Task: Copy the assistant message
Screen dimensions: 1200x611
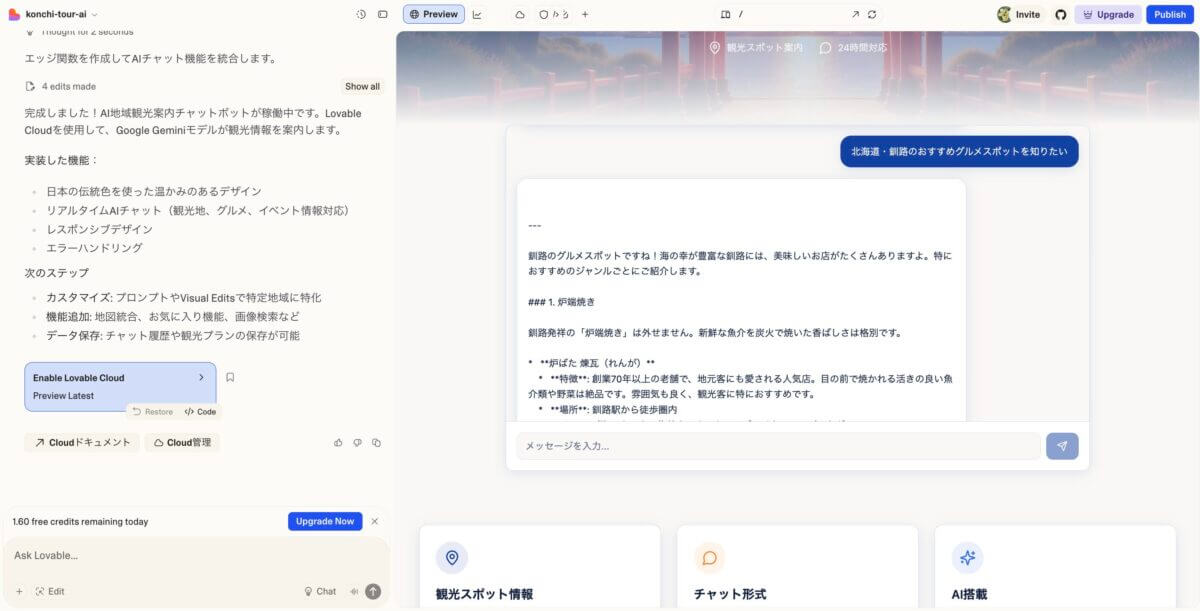Action: (x=377, y=442)
